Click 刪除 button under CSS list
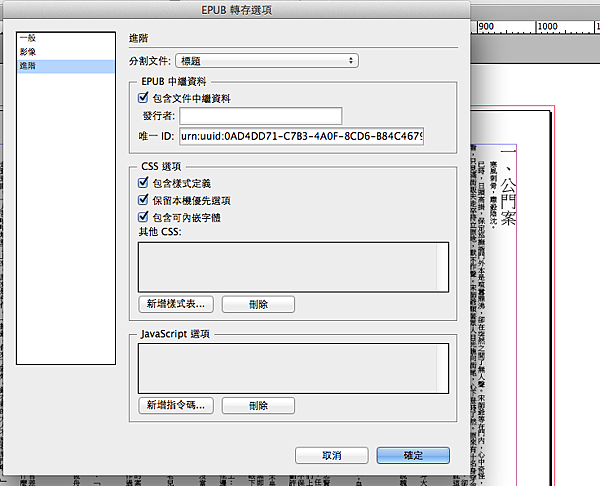The image size is (600, 486). [x=258, y=304]
